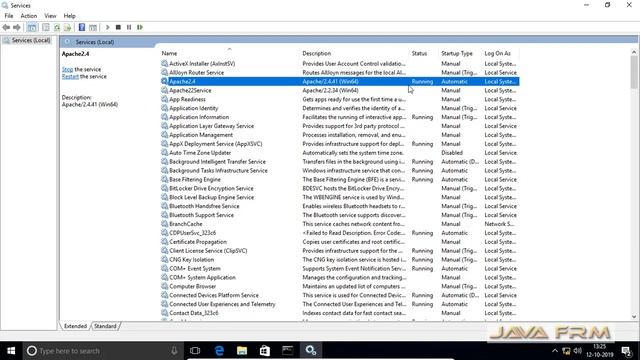The height and width of the screenshot is (360, 640).
Task: Select Application Layer Gateway Service
Action: coord(340,126)
